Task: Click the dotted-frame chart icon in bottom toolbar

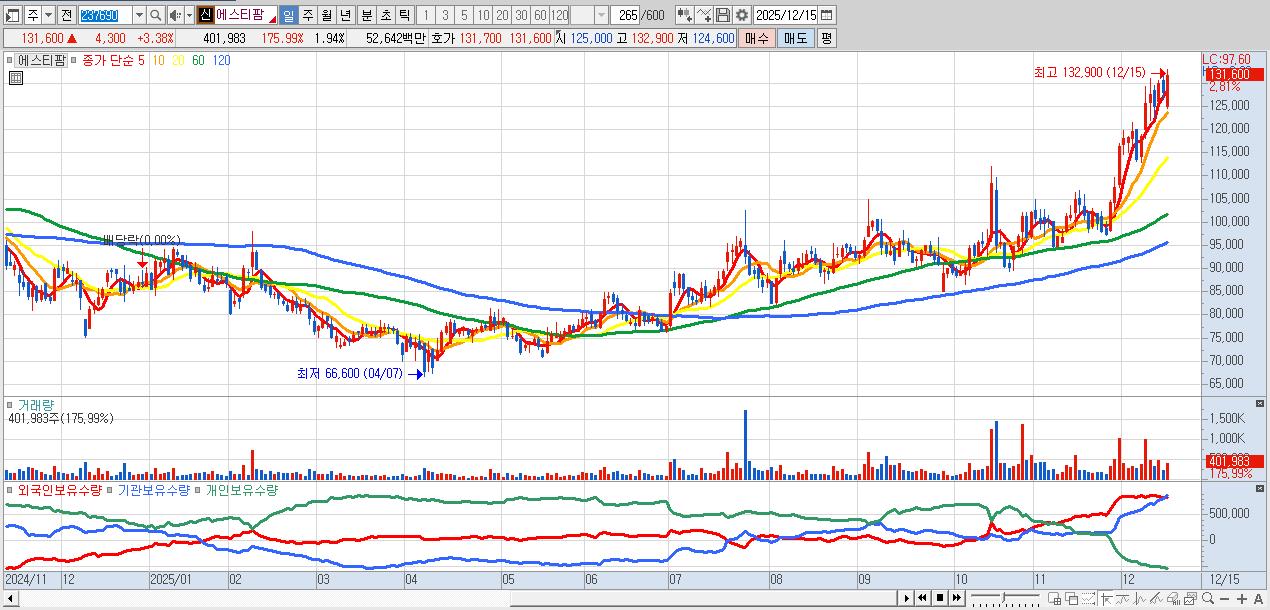Action: 1089,598
